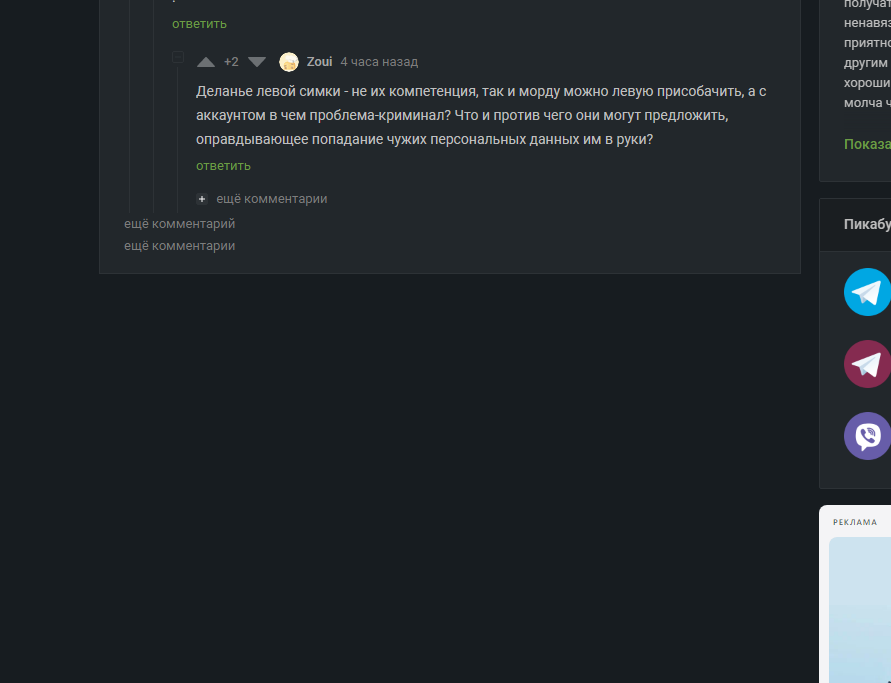
Task: Downvote the comment by Zoui
Action: [x=257, y=62]
